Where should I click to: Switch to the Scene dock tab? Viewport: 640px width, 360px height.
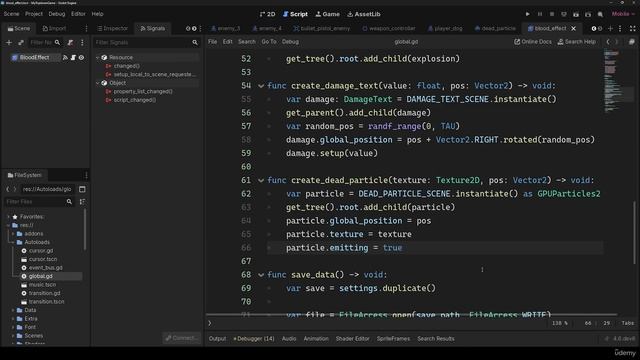[x=19, y=28]
